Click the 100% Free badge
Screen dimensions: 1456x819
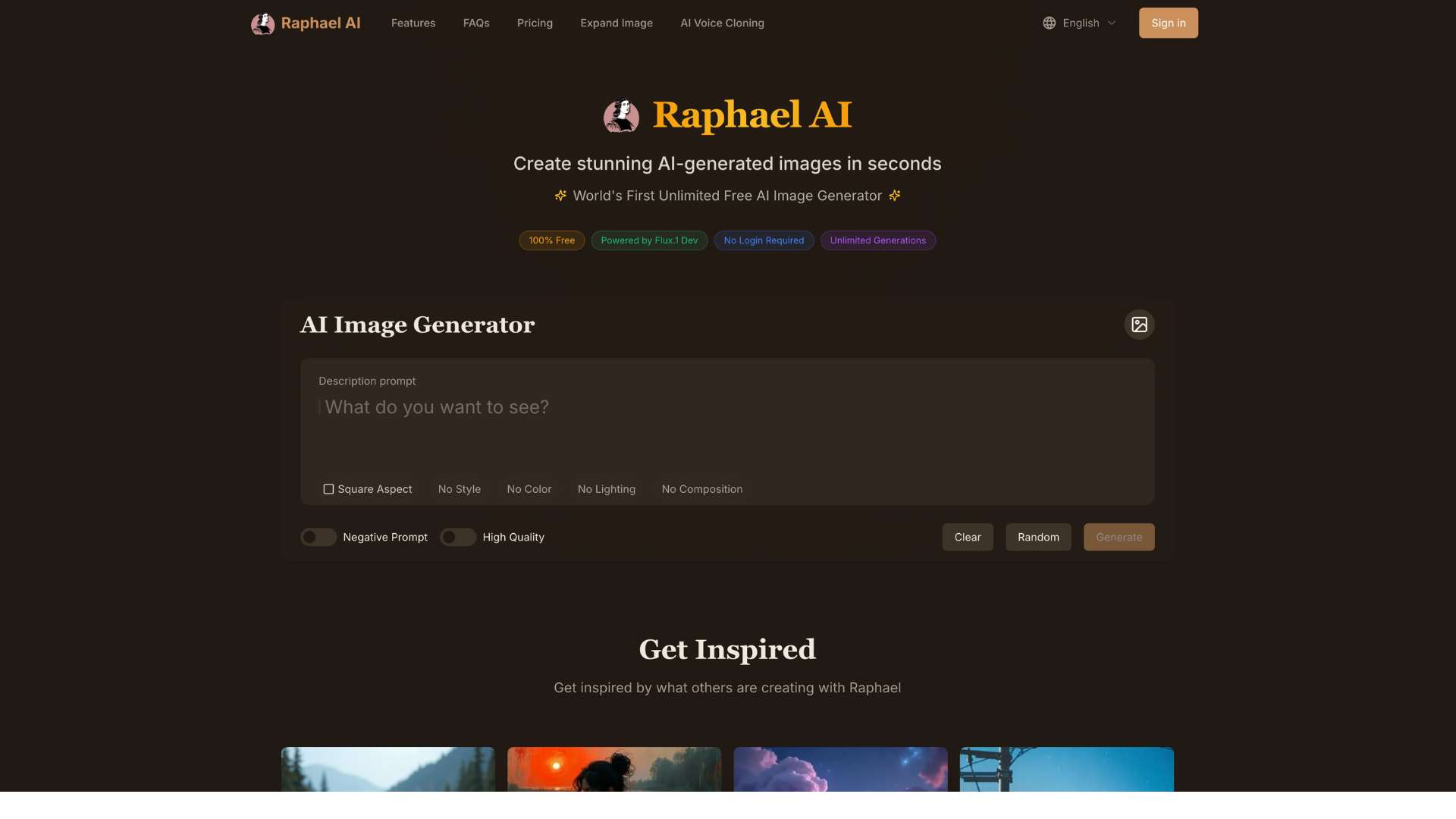(x=552, y=240)
